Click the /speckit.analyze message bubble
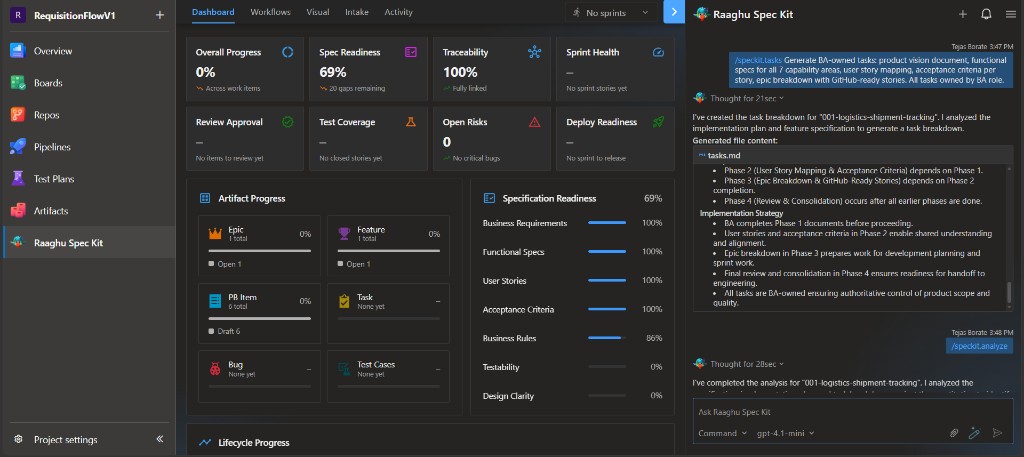This screenshot has height=457, width=1024. [980, 346]
